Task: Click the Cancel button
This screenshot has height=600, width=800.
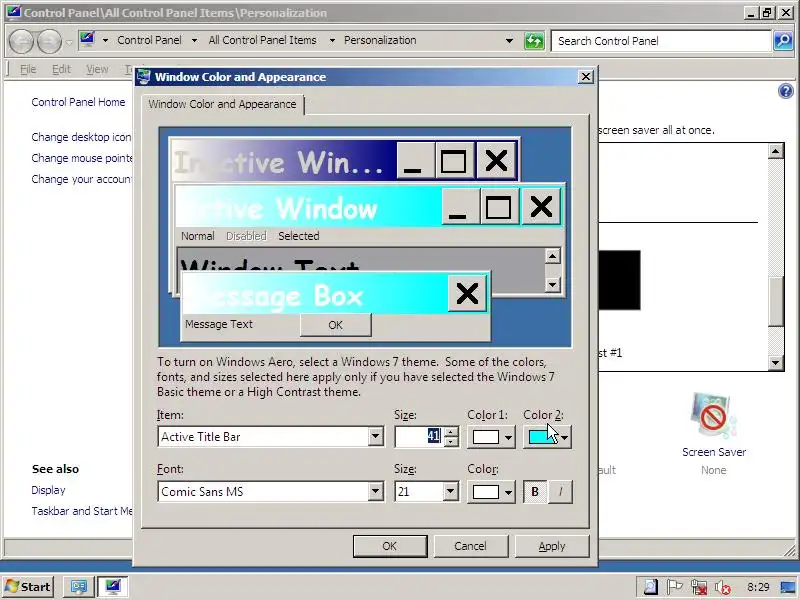Action: point(470,546)
